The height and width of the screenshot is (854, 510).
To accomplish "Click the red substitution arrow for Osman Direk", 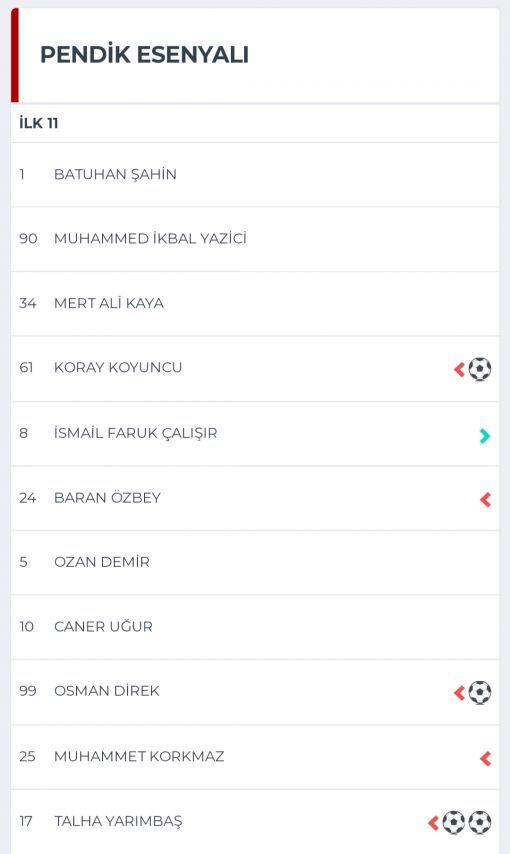I will [x=459, y=693].
